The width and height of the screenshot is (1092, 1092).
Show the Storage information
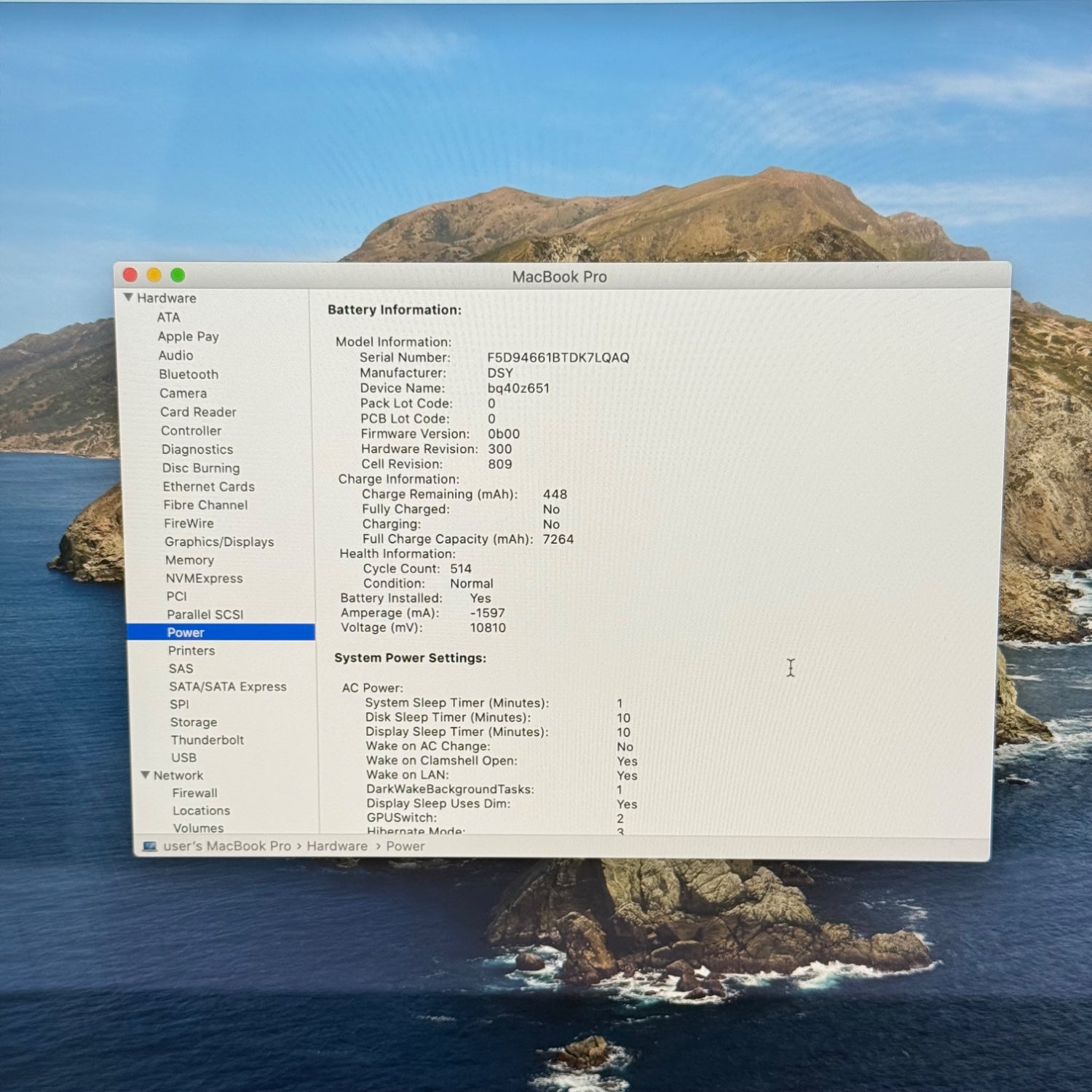click(194, 722)
